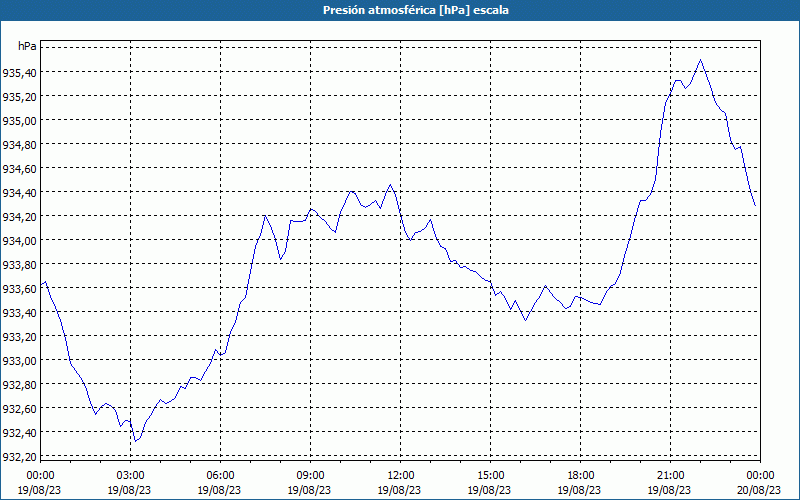This screenshot has height=500, width=800.
Task: Select the 933,60 pressure axis label
Action: (19, 289)
